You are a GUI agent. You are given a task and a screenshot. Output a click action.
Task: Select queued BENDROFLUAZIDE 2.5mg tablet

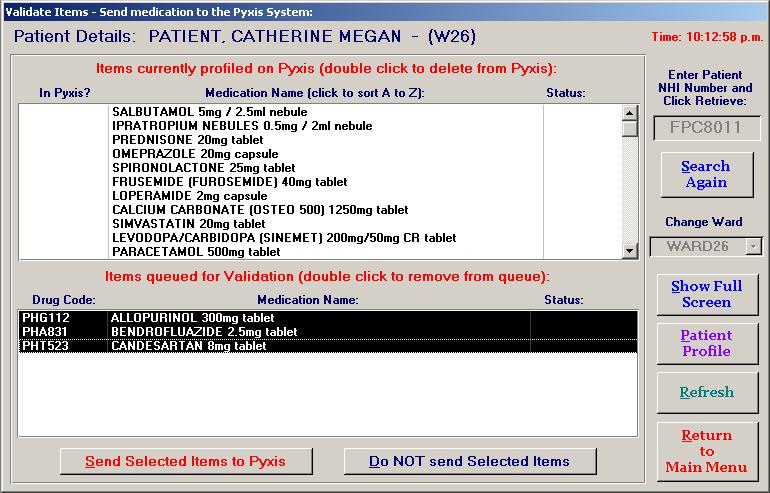(x=203, y=332)
